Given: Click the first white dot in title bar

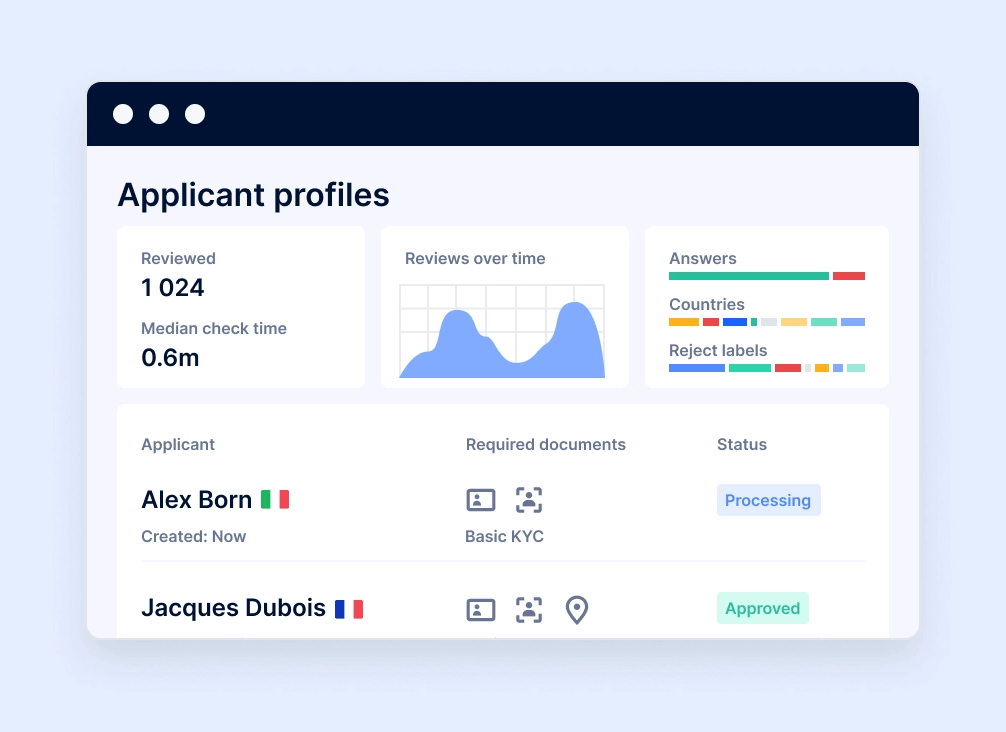Looking at the screenshot, I should 123,114.
